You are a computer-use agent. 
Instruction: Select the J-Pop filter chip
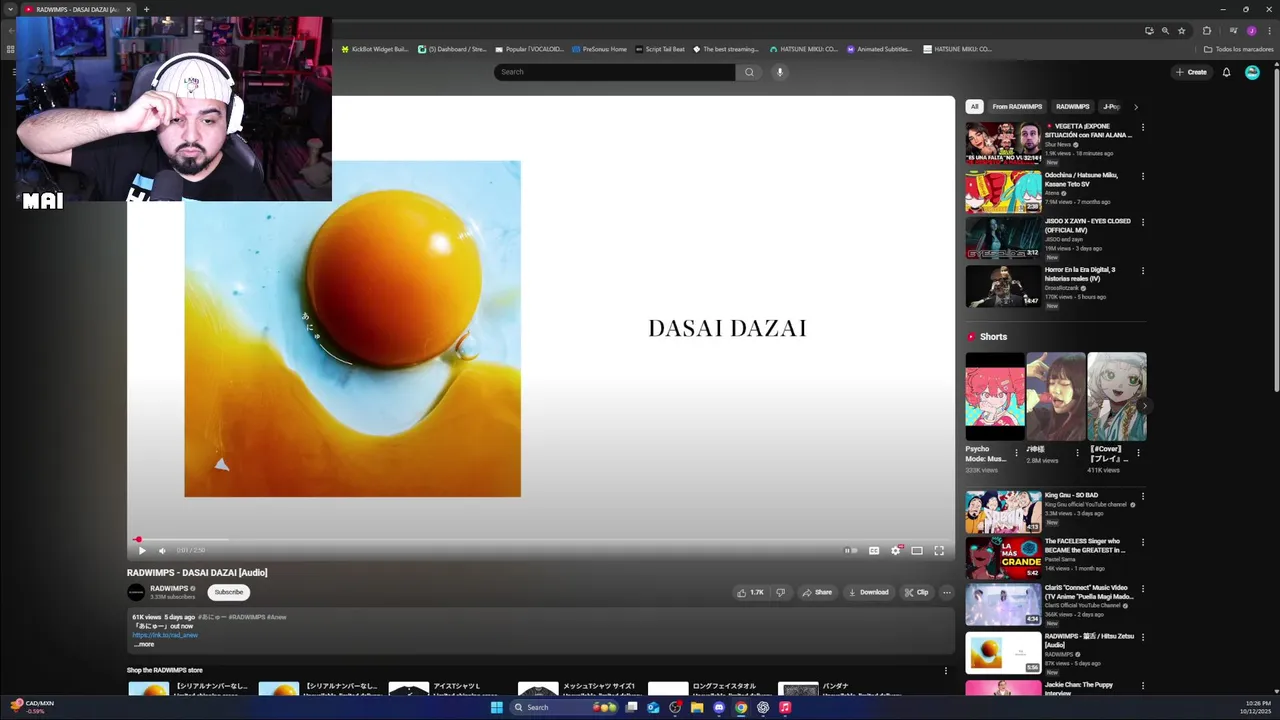pos(1111,106)
